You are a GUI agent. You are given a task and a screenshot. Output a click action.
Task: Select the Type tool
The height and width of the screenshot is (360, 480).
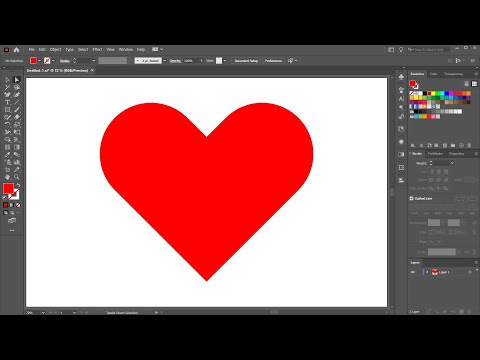pyautogui.click(x=7, y=102)
